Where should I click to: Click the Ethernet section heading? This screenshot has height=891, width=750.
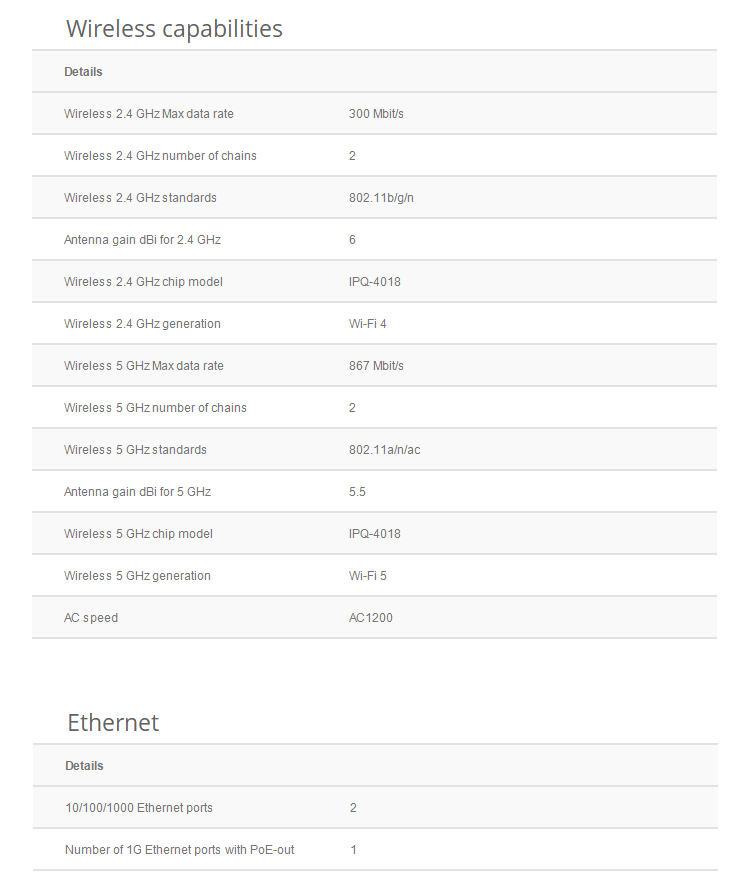[x=113, y=723]
